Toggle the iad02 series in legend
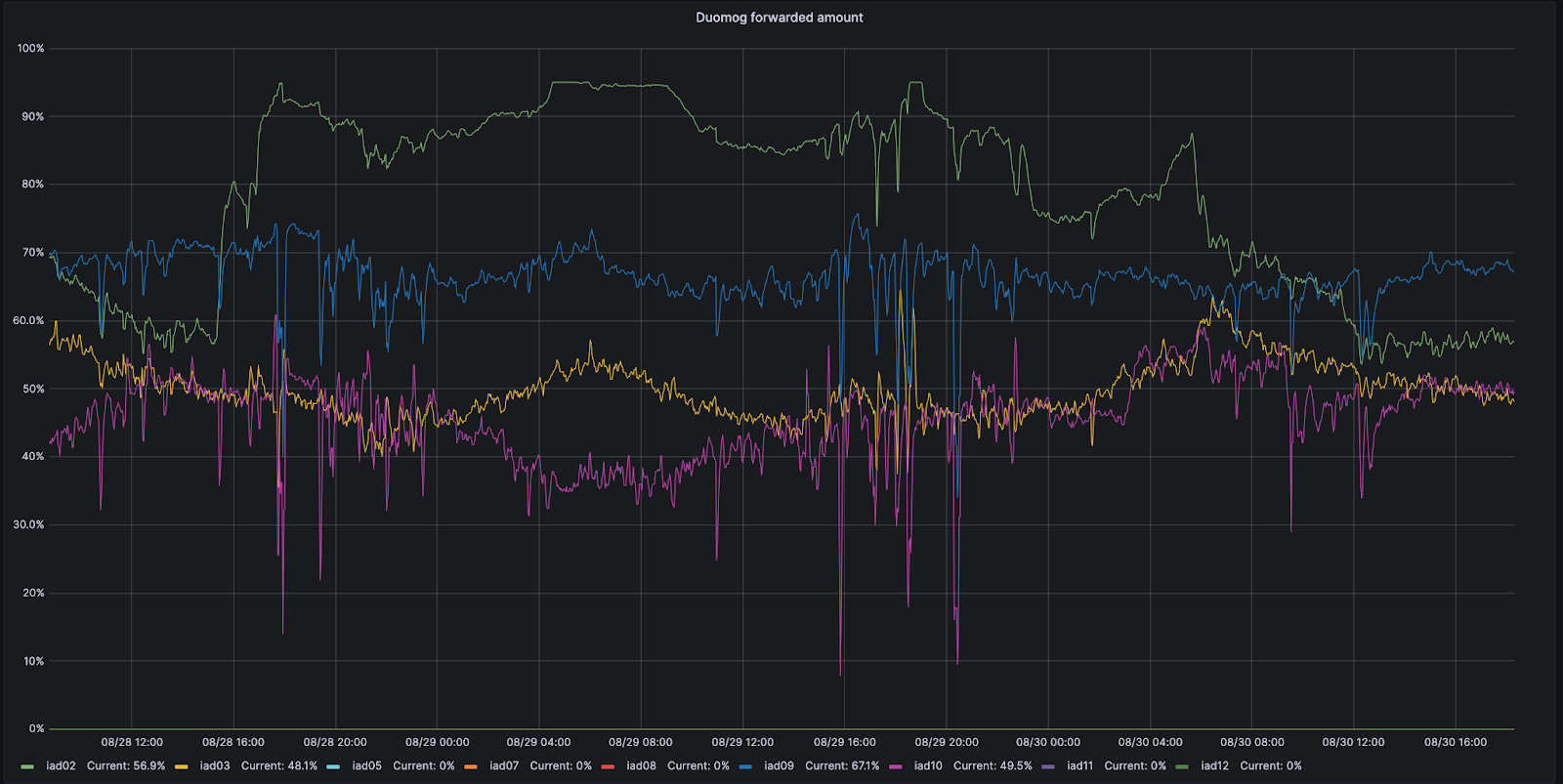Screen dimensions: 1563x784 click(61, 766)
